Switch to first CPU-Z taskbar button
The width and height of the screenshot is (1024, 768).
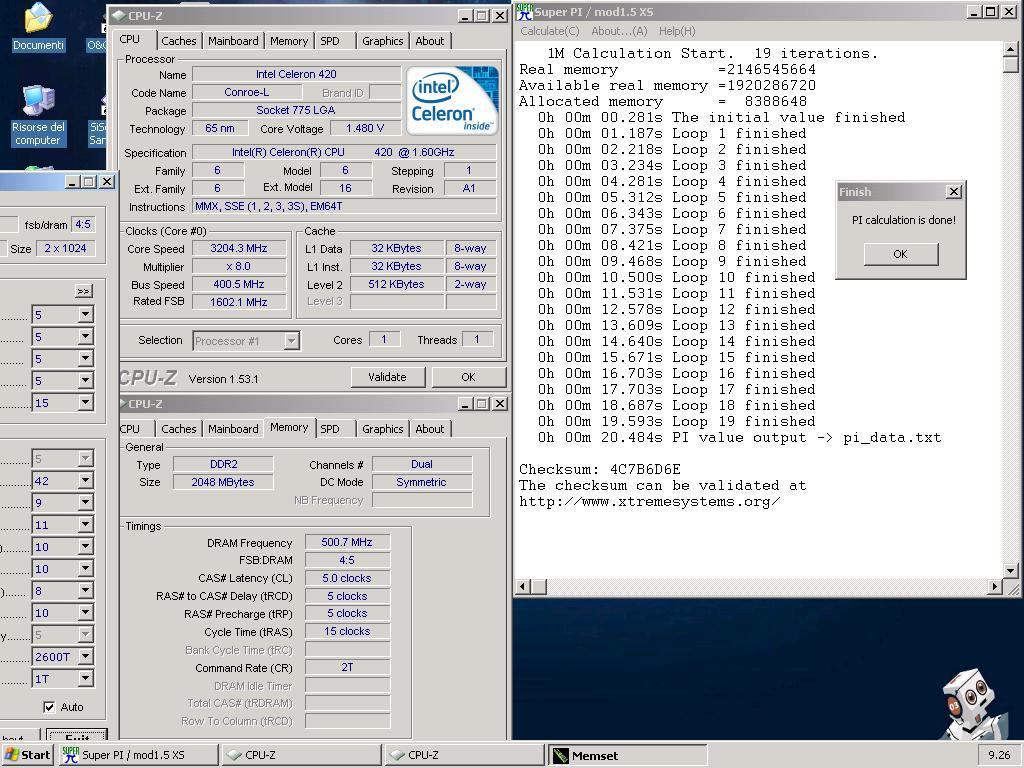[301, 755]
